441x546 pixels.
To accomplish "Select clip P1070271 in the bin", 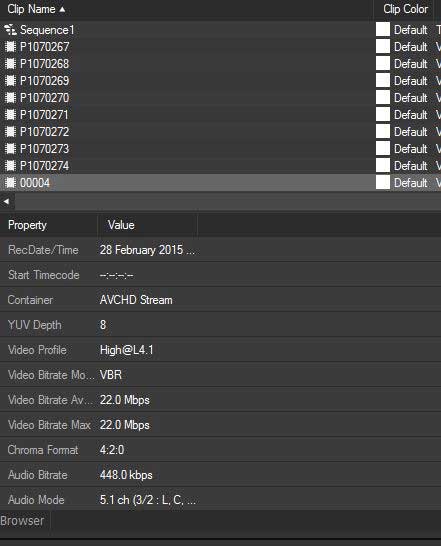I will (x=44, y=115).
